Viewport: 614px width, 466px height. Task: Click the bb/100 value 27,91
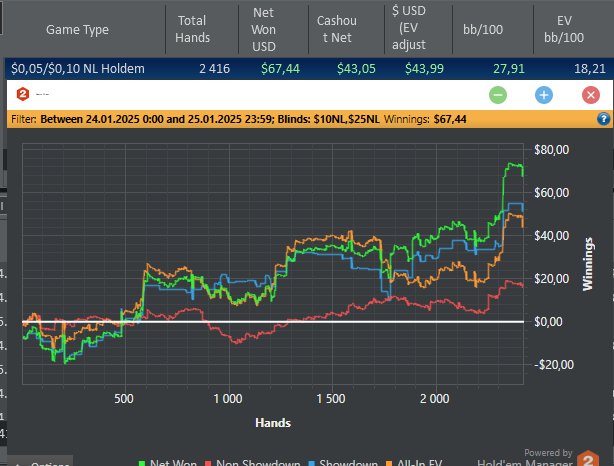(x=509, y=69)
